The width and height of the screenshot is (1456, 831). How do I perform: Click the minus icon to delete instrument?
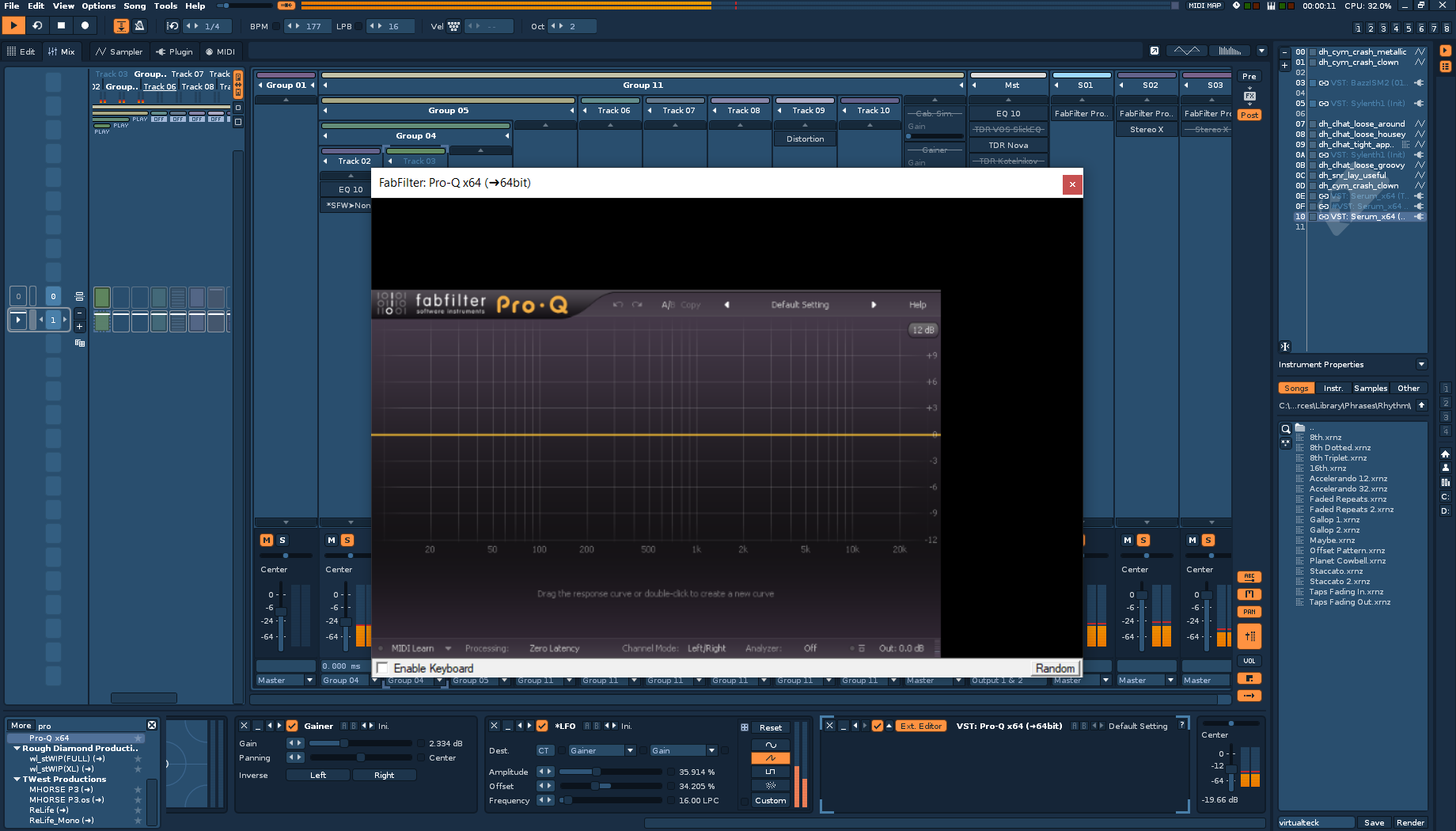coord(1284,53)
